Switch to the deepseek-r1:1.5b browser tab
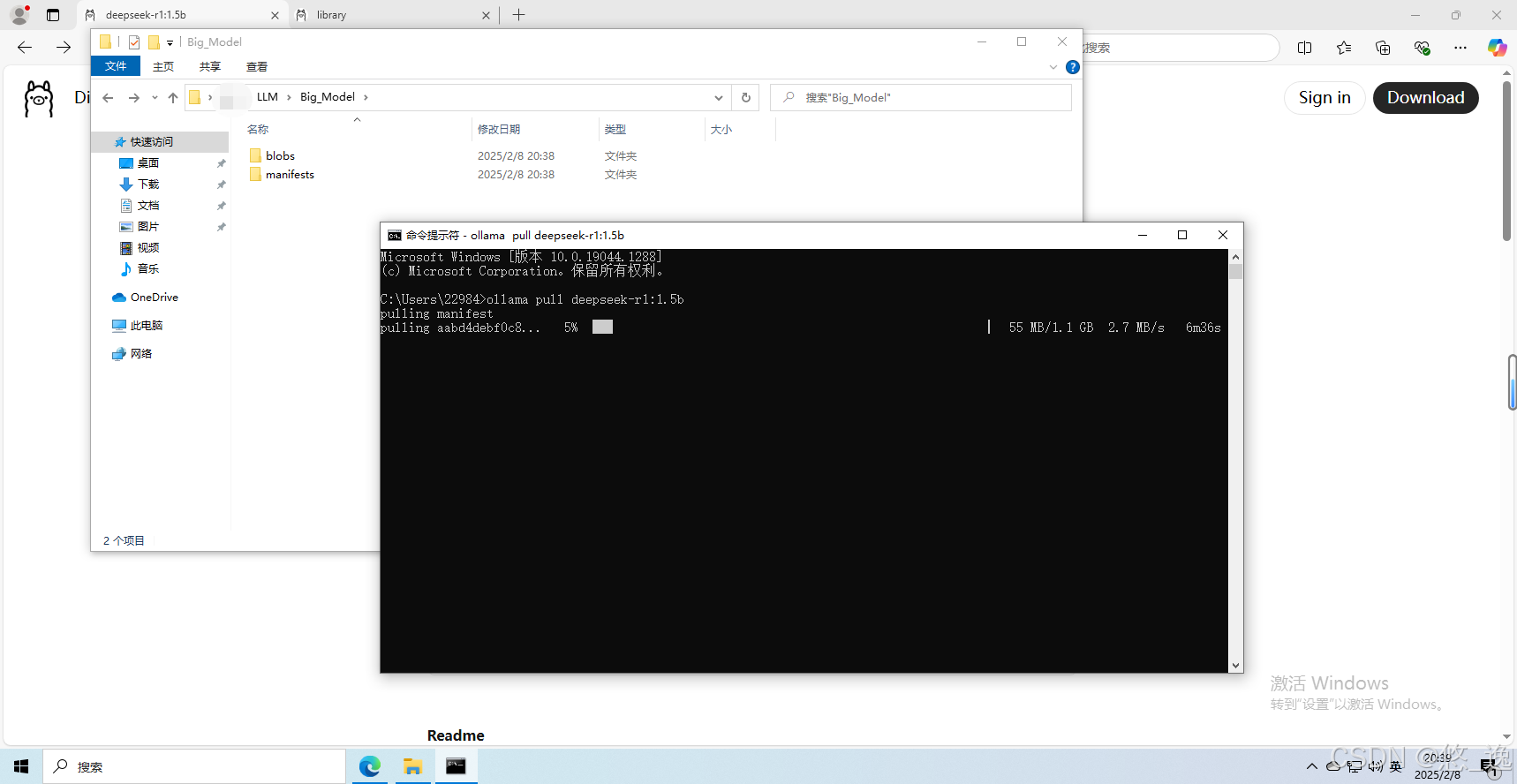Viewport: 1517px width, 784px height. tap(183, 15)
